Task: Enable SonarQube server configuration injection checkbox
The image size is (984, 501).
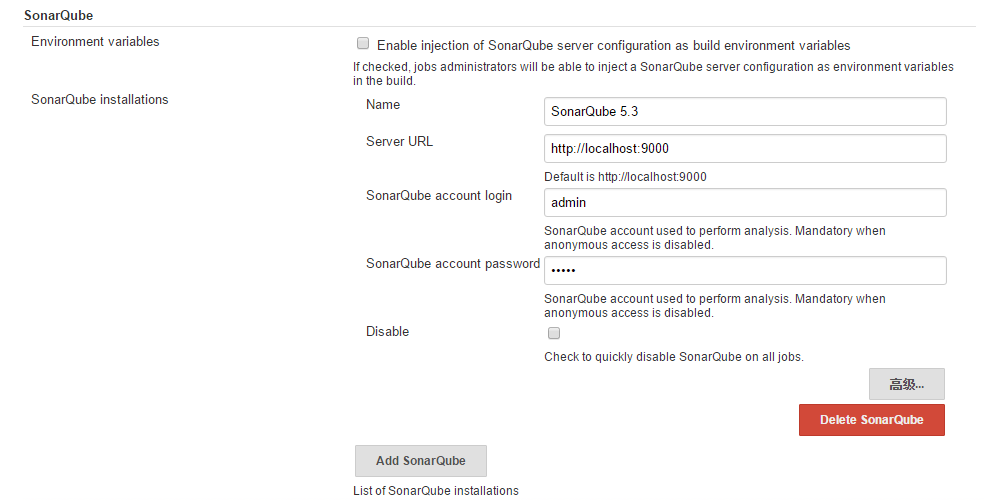Action: [363, 44]
